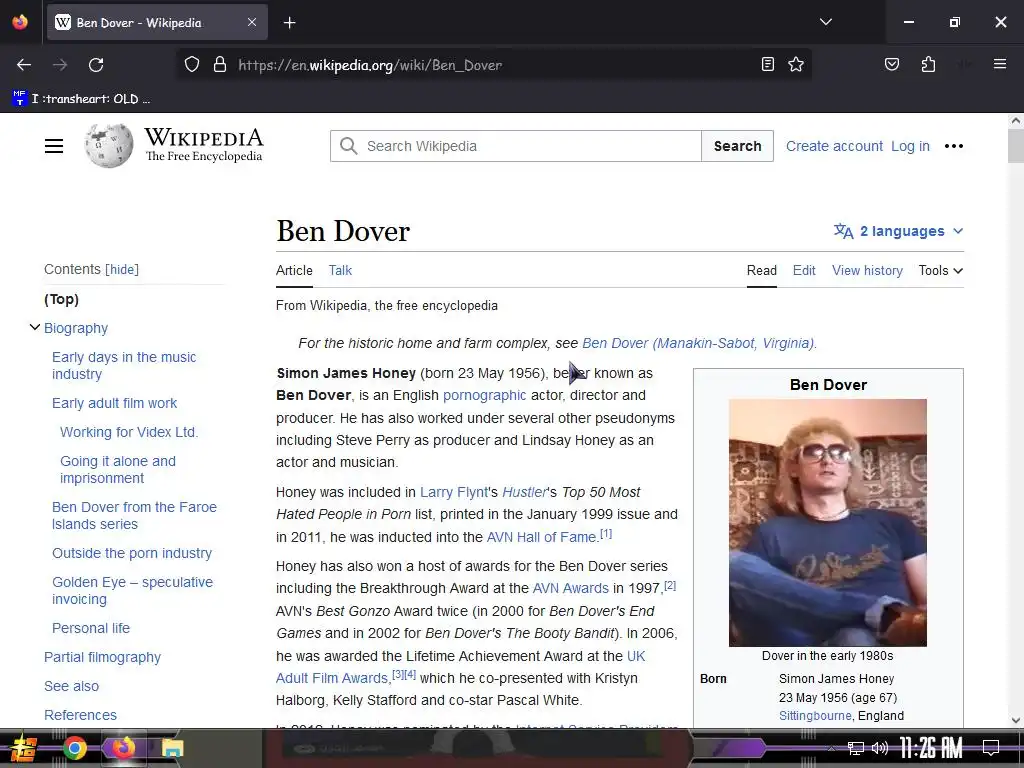This screenshot has width=1024, height=768.
Task: Open the notification center icon
Action: point(991,748)
